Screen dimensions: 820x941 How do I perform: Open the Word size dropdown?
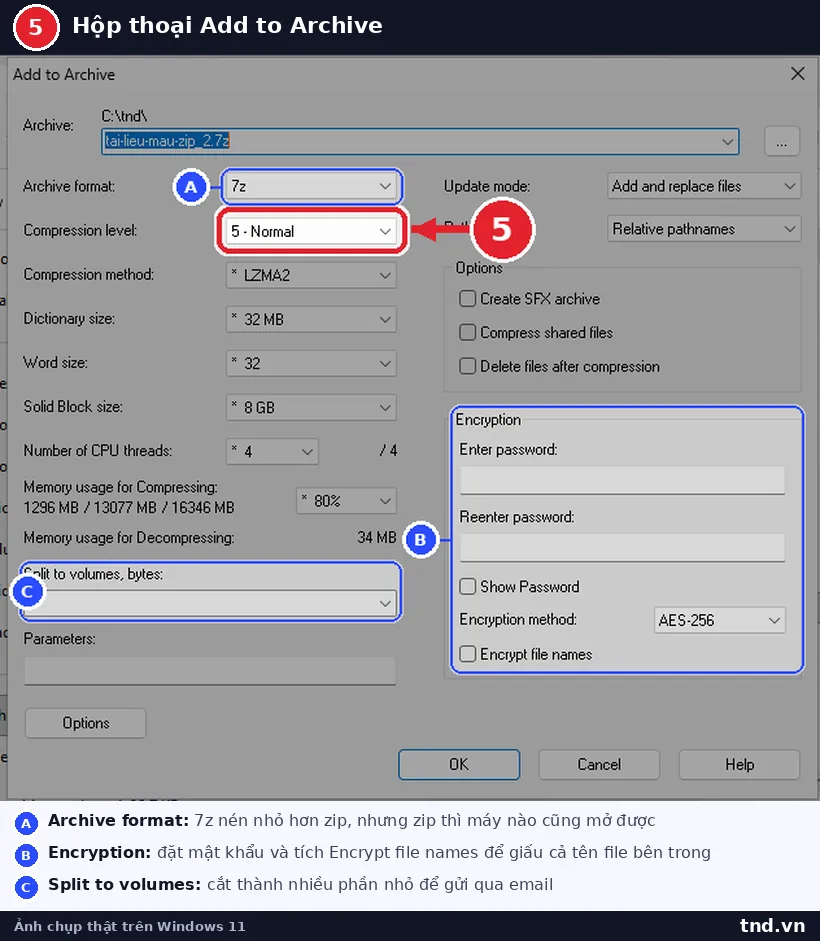tap(311, 363)
